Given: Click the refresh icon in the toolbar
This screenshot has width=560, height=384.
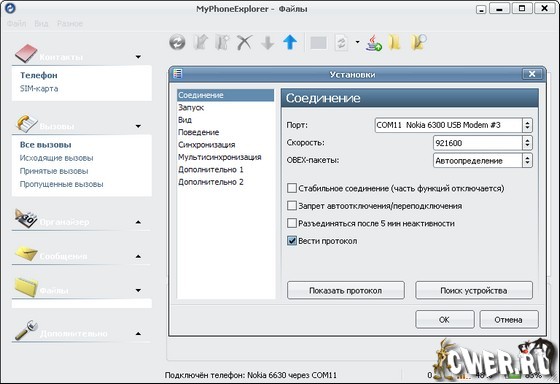Looking at the screenshot, I should 177,43.
